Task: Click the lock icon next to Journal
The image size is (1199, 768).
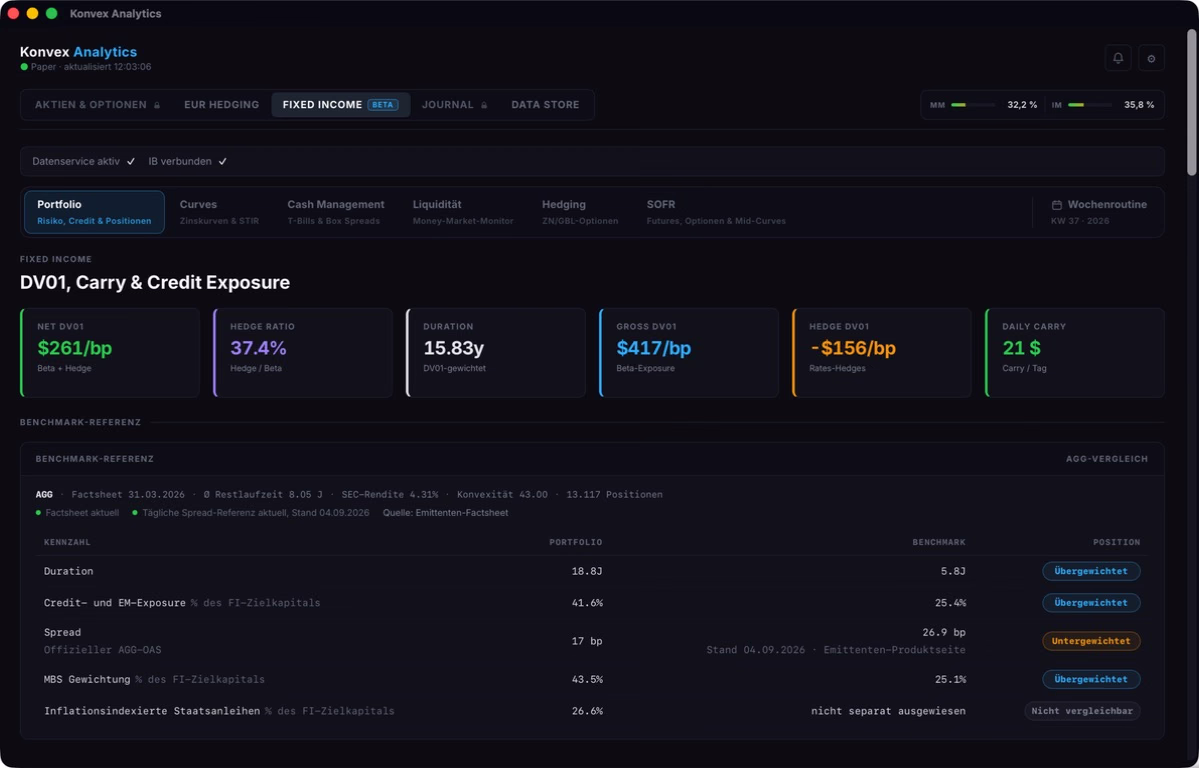Action: click(x=484, y=105)
